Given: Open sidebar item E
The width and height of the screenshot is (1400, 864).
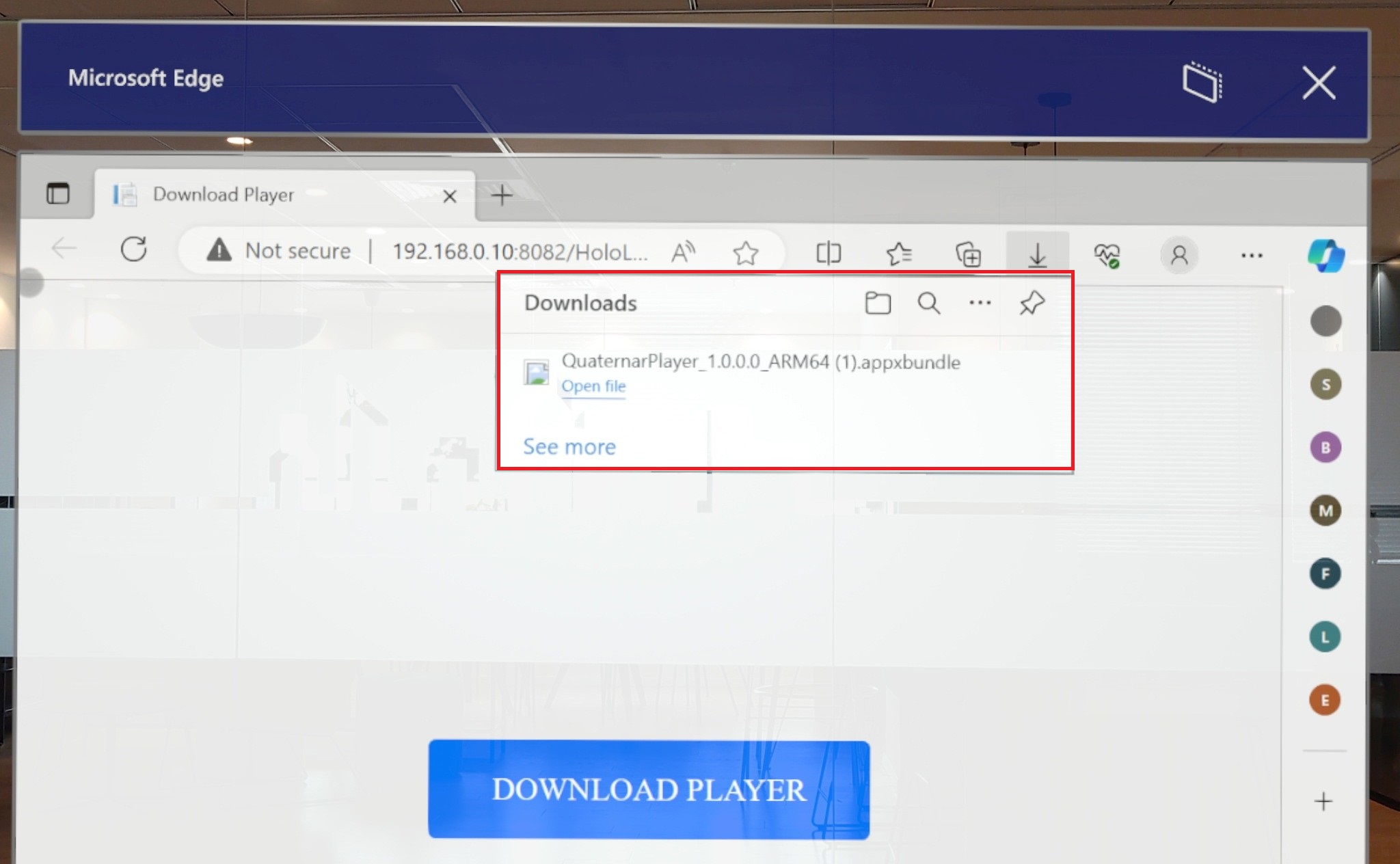Looking at the screenshot, I should [1325, 700].
